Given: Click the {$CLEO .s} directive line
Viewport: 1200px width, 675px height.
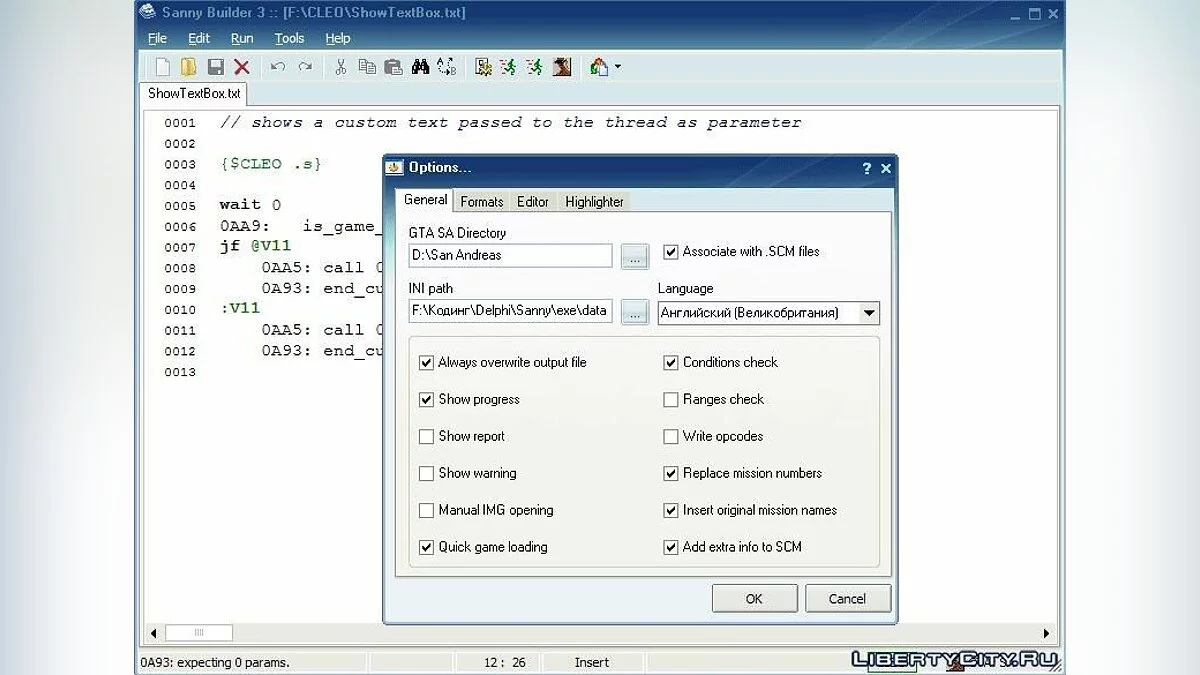Looking at the screenshot, I should (x=270, y=164).
